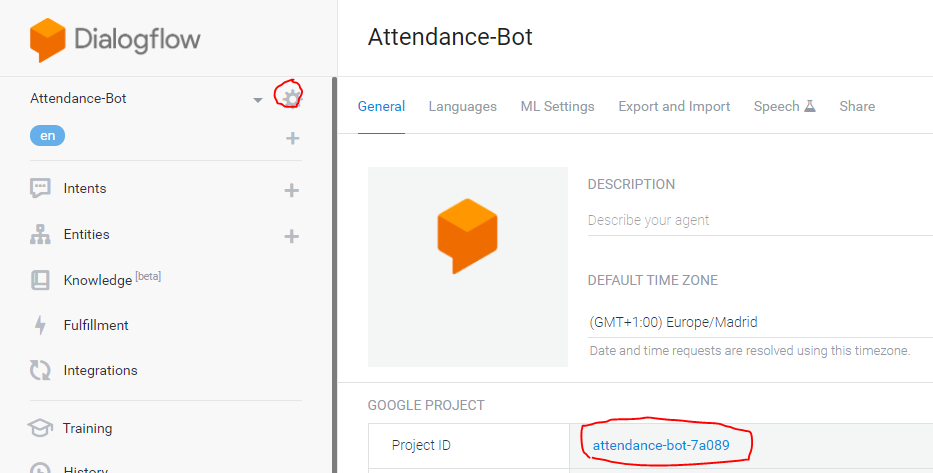Open the General tab

point(381,106)
